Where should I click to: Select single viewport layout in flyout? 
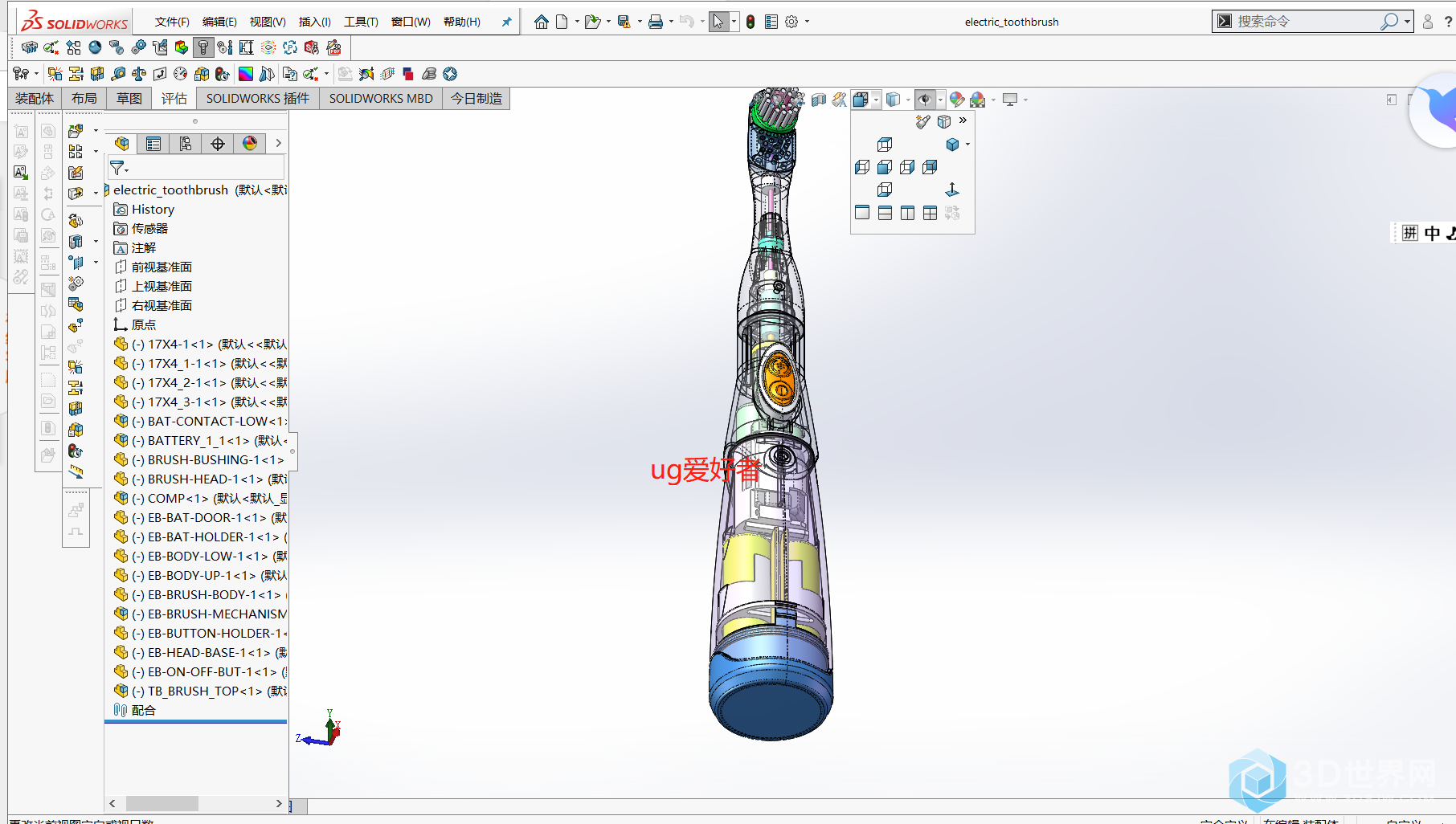[862, 213]
